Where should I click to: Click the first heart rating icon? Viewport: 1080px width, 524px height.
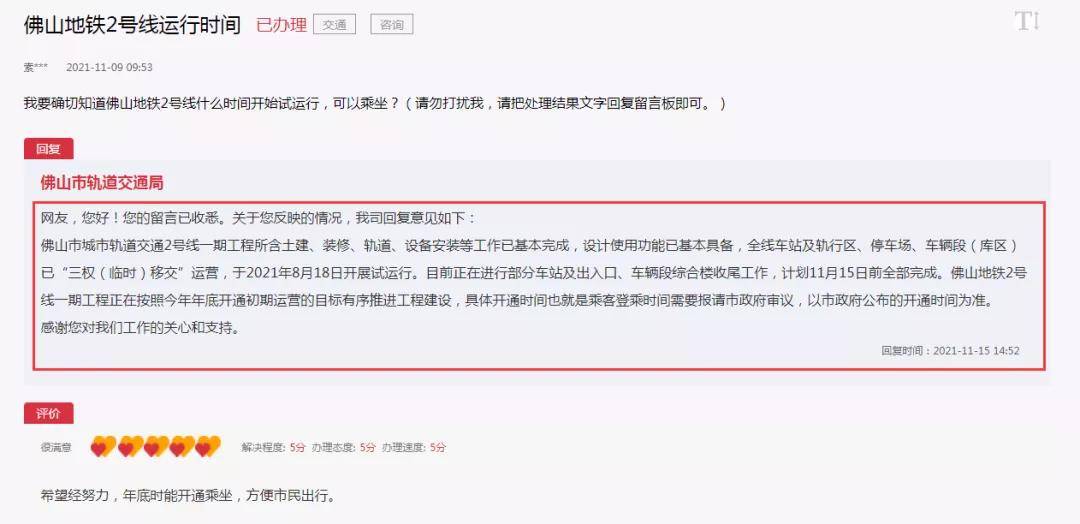pyautogui.click(x=103, y=446)
